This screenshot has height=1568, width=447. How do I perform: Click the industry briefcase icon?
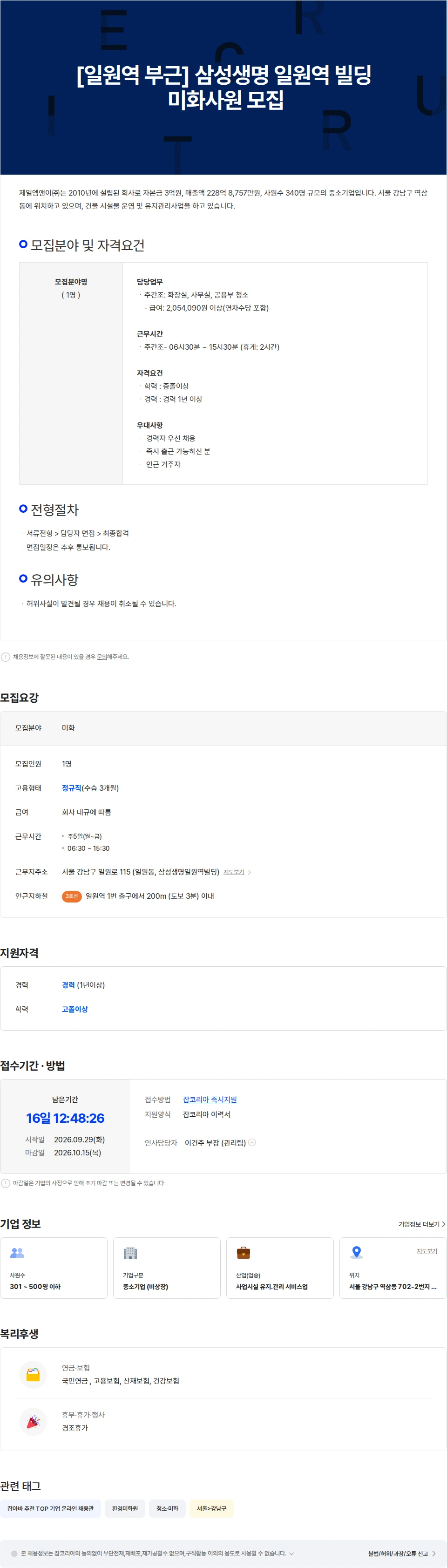(243, 1253)
